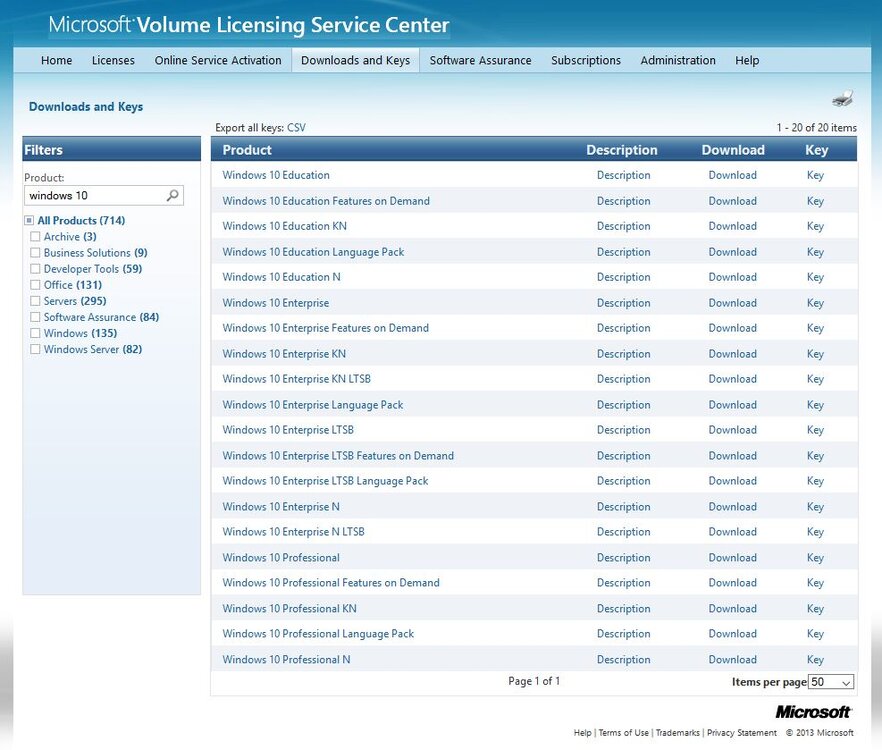This screenshot has height=750, width=882.
Task: Click Description for Windows 10 Professional N
Action: click(623, 659)
